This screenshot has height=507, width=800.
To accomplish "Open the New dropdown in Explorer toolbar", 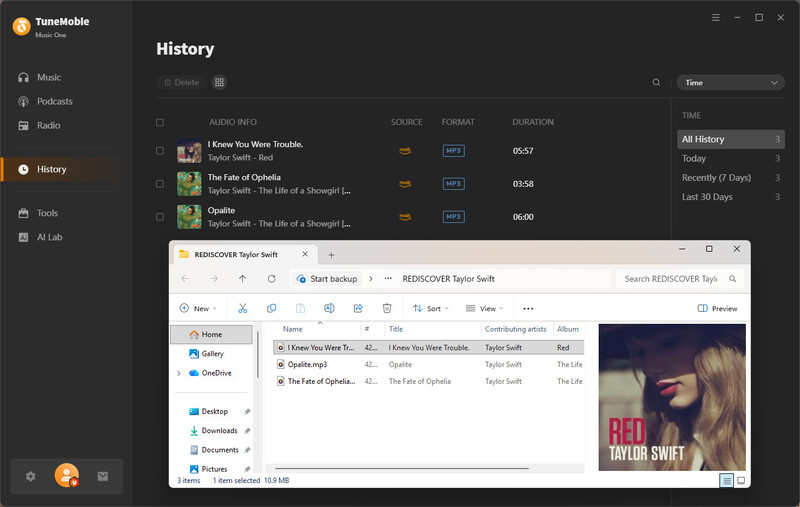I will coord(198,309).
